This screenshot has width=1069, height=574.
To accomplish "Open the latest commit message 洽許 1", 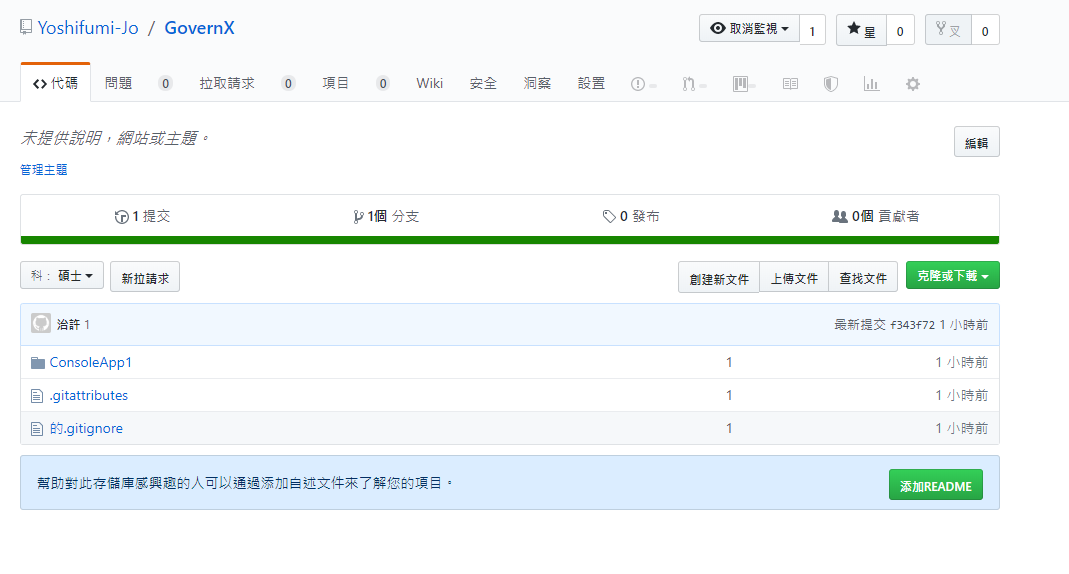I will coord(73,324).
